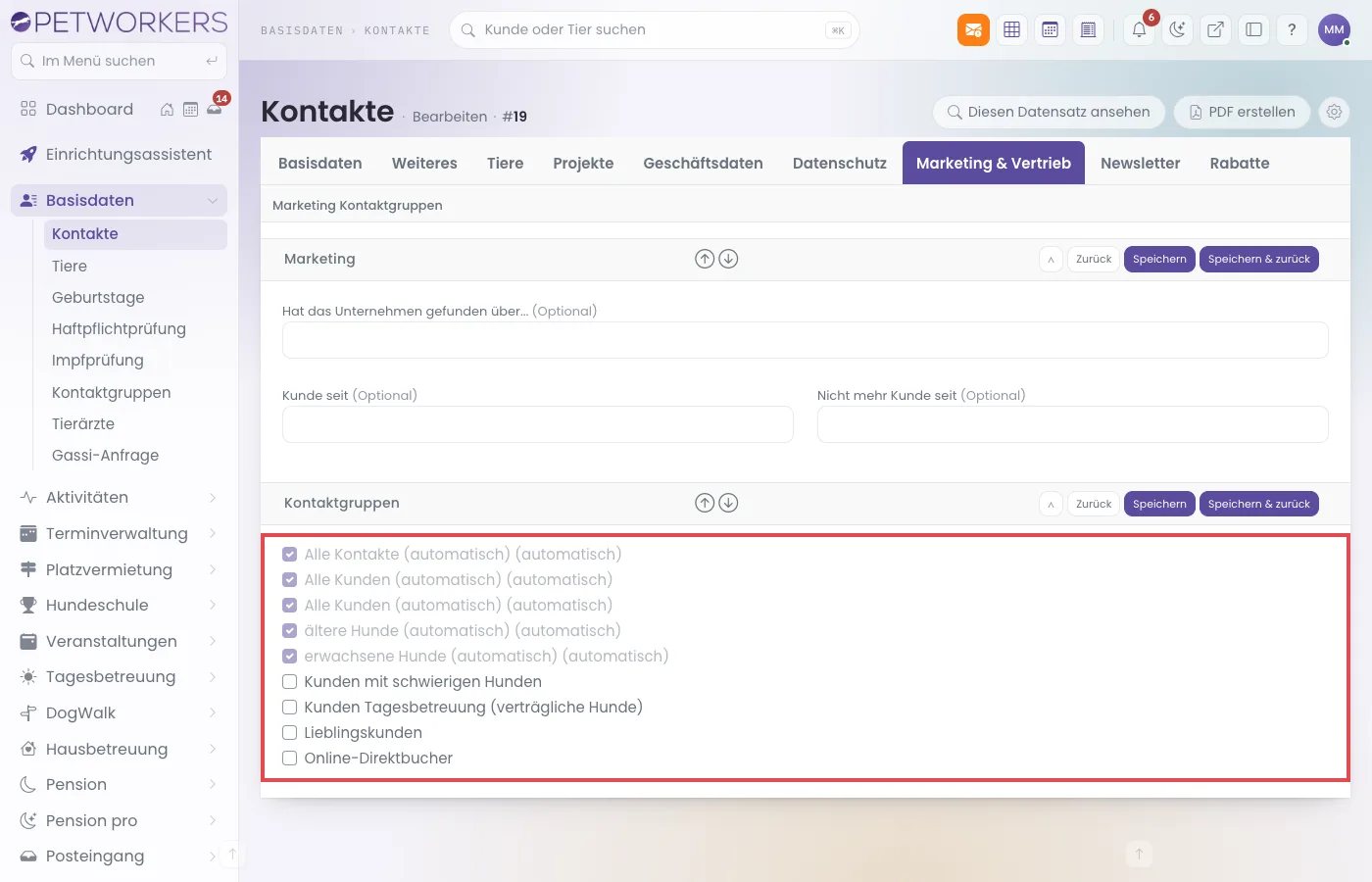Click the Kunde seit date field
Viewport: 1372px width, 882px height.
(x=538, y=424)
